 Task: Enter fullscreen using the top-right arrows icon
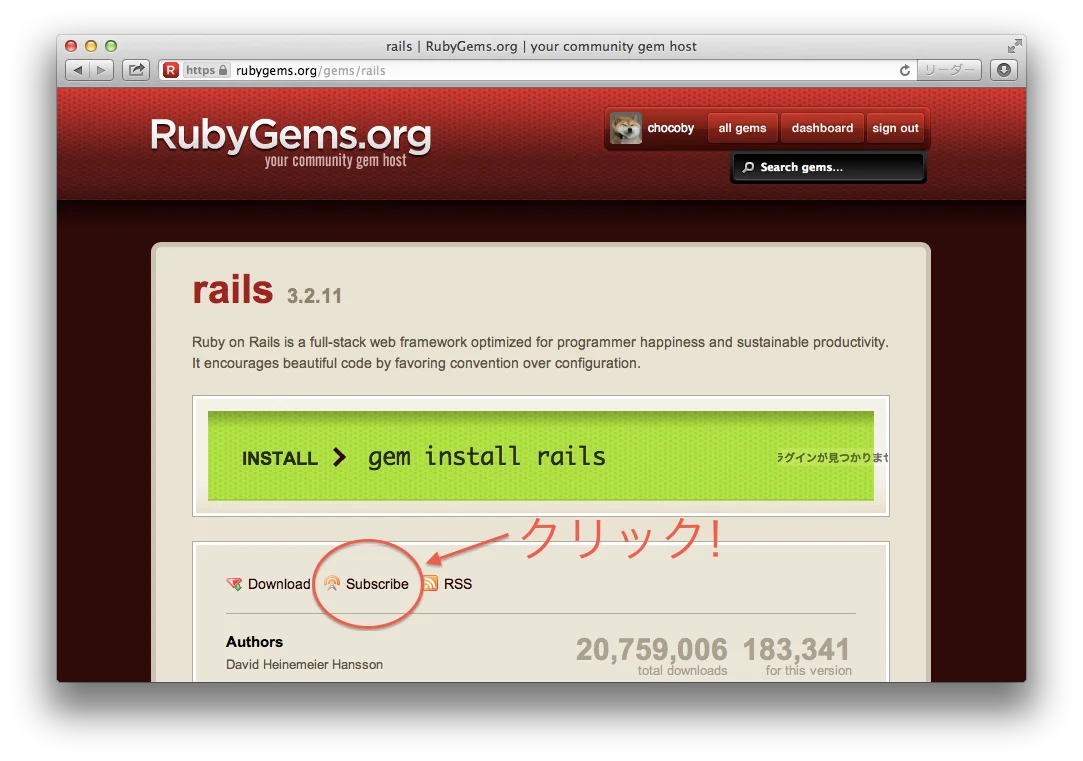tap(1014, 46)
